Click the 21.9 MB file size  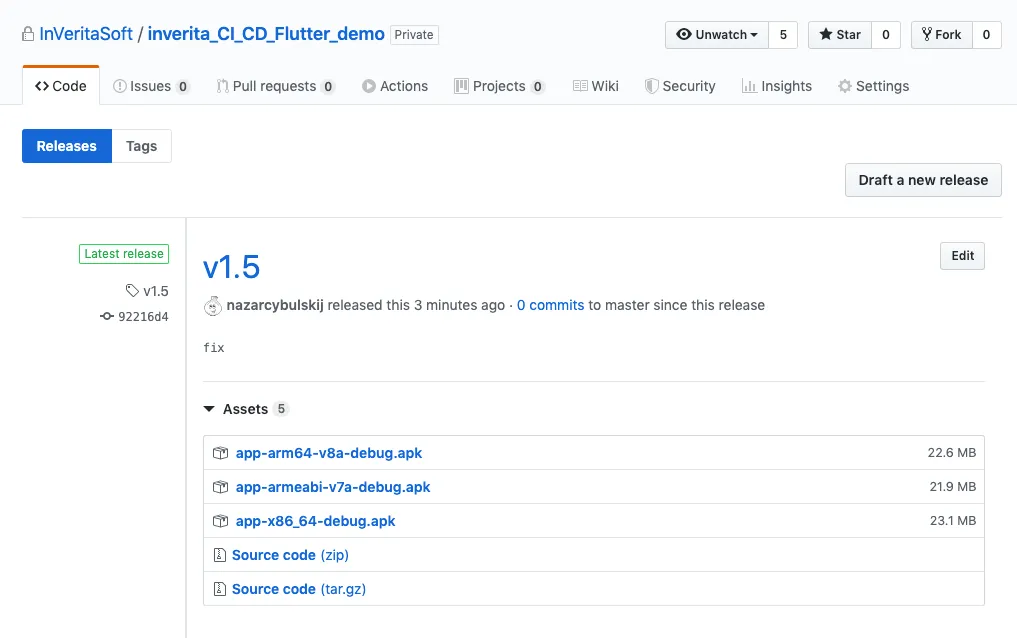(953, 486)
